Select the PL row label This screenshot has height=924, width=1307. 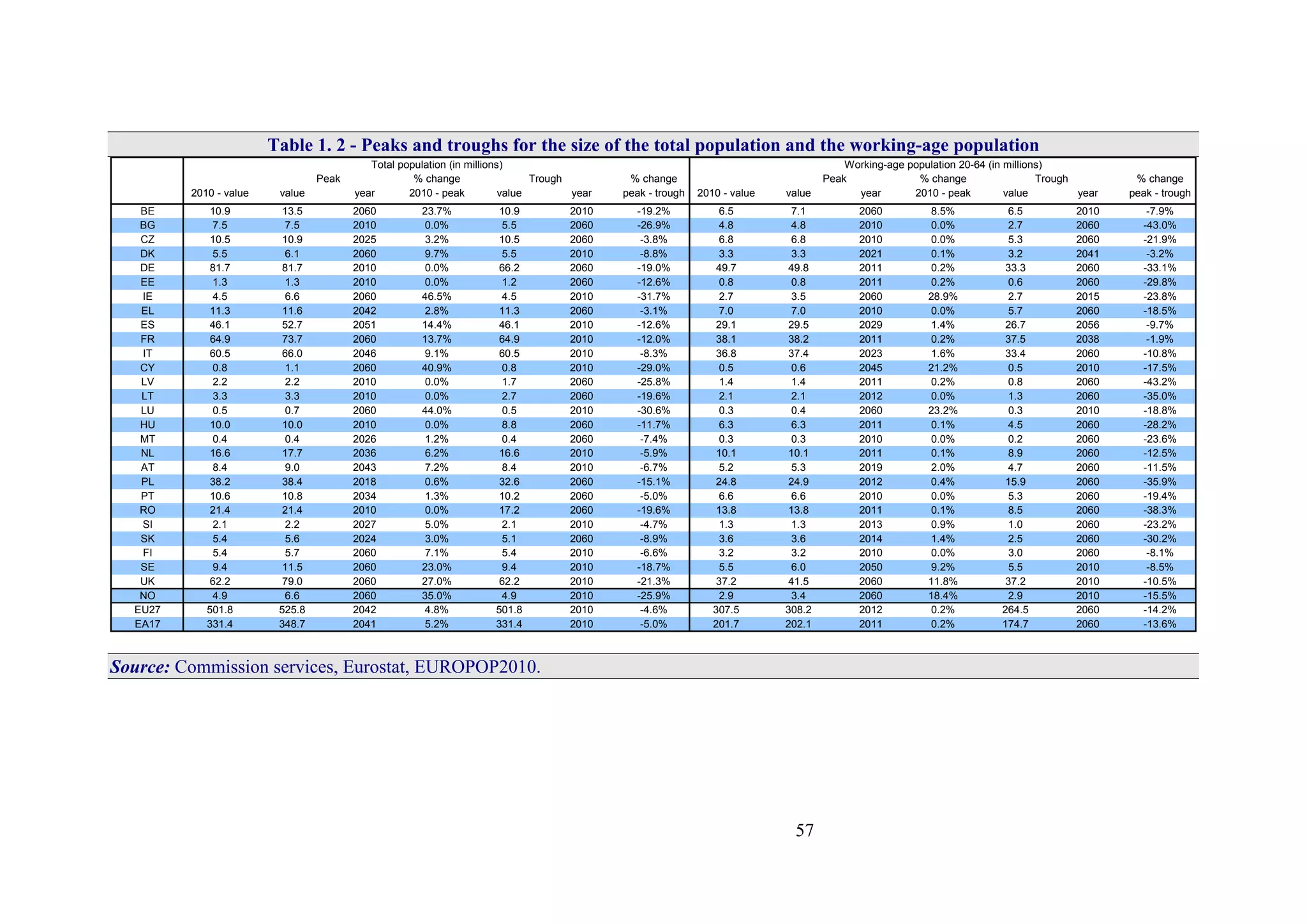coord(147,482)
